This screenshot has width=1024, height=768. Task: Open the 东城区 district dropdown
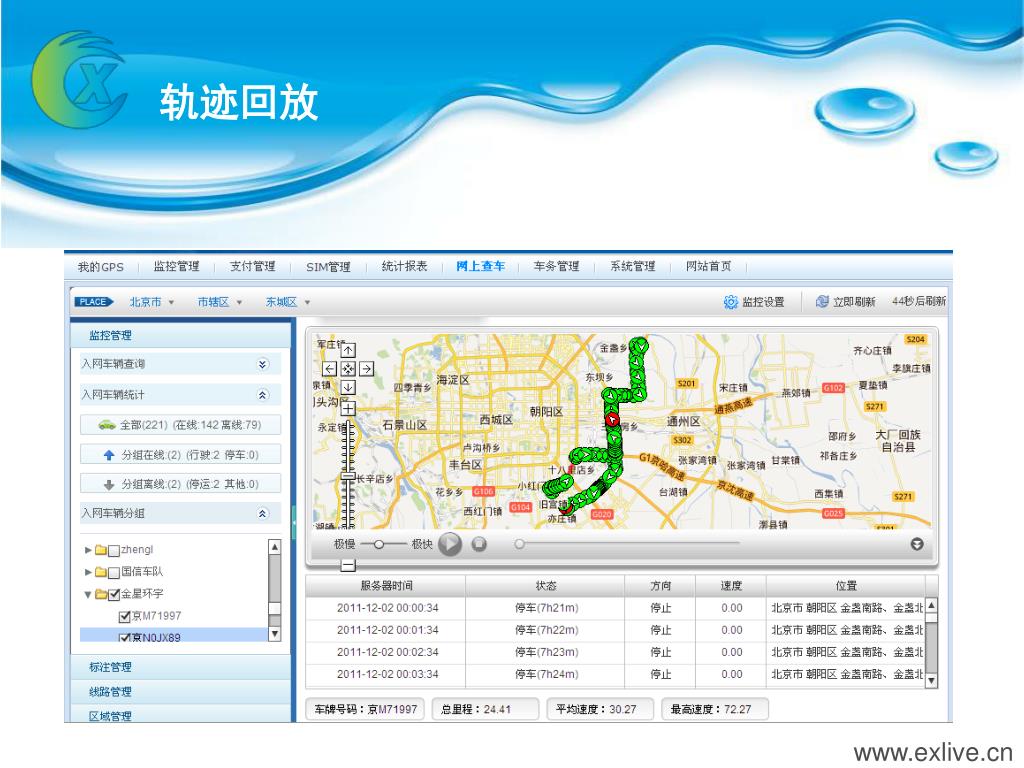click(x=288, y=302)
